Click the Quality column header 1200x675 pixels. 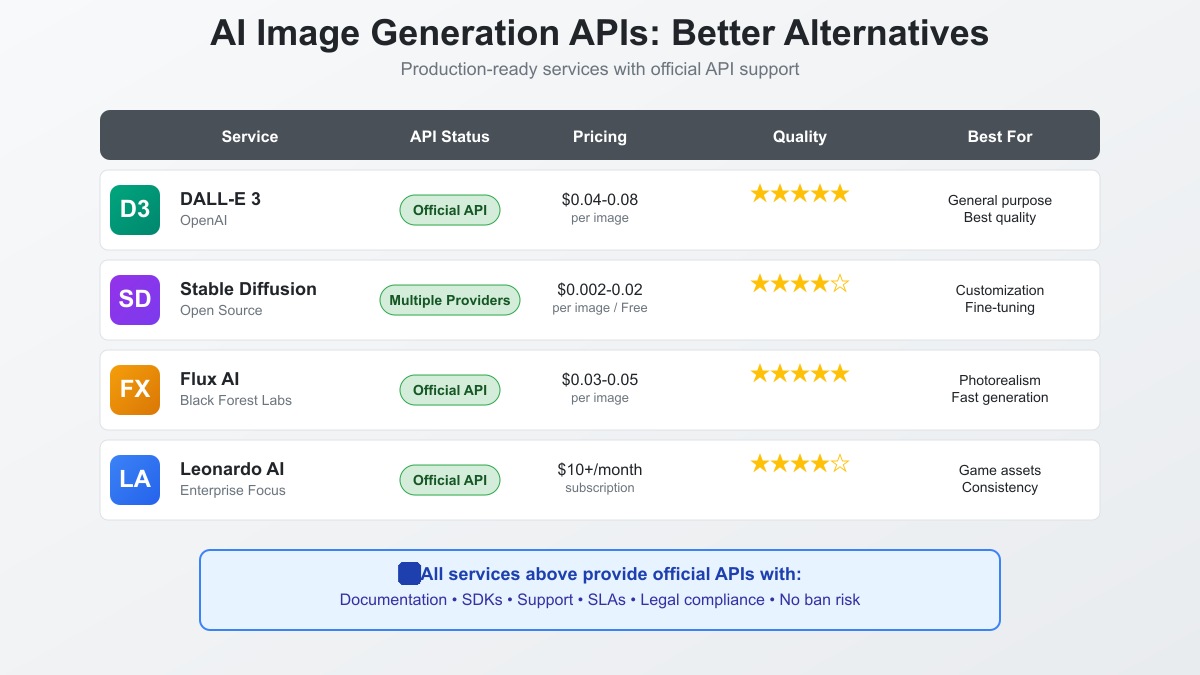tap(800, 136)
